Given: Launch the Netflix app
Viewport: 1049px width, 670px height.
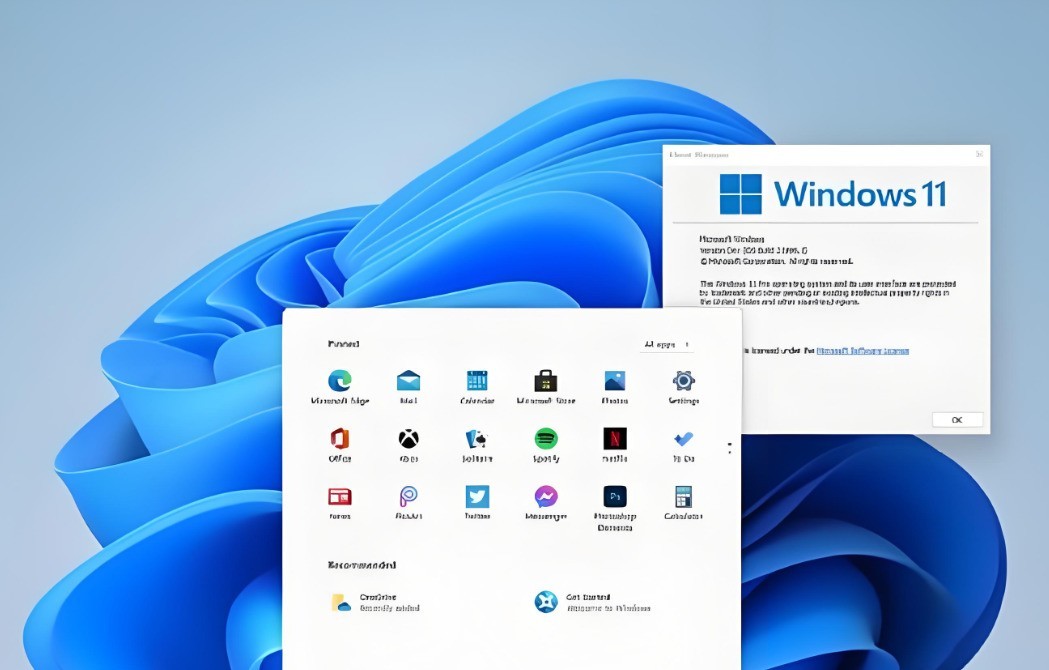Looking at the screenshot, I should (x=615, y=439).
